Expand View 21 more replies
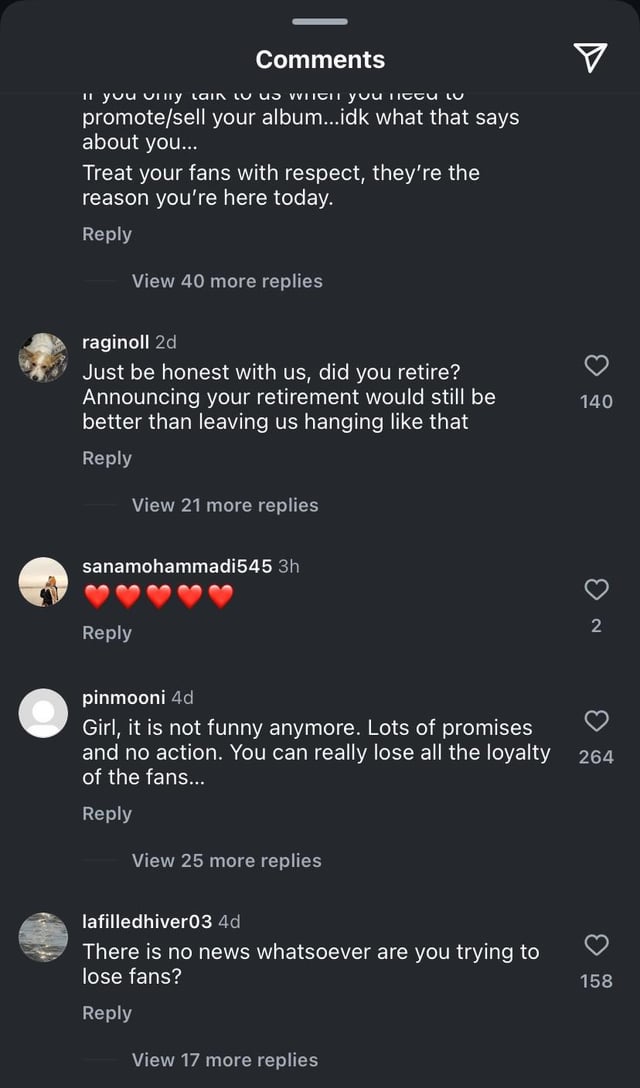Image resolution: width=640 pixels, height=1088 pixels. coord(225,505)
